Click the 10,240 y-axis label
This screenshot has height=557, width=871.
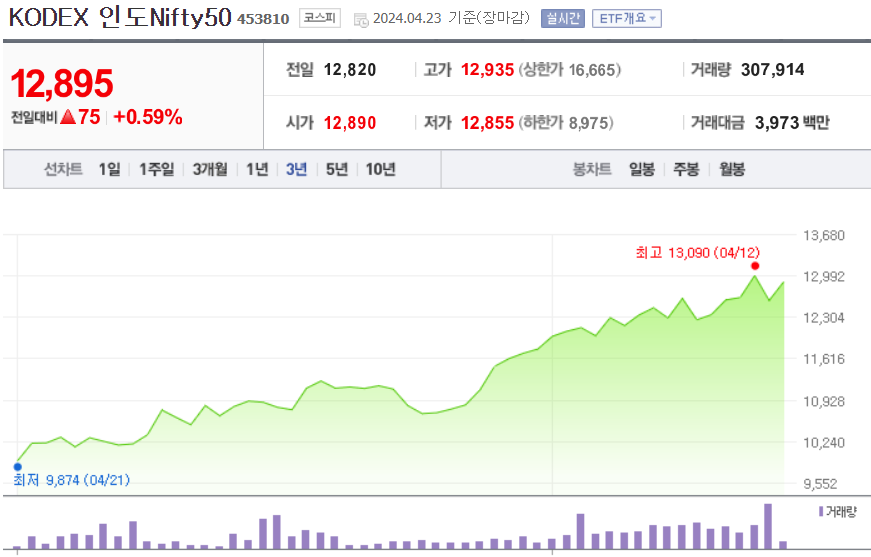coord(824,443)
